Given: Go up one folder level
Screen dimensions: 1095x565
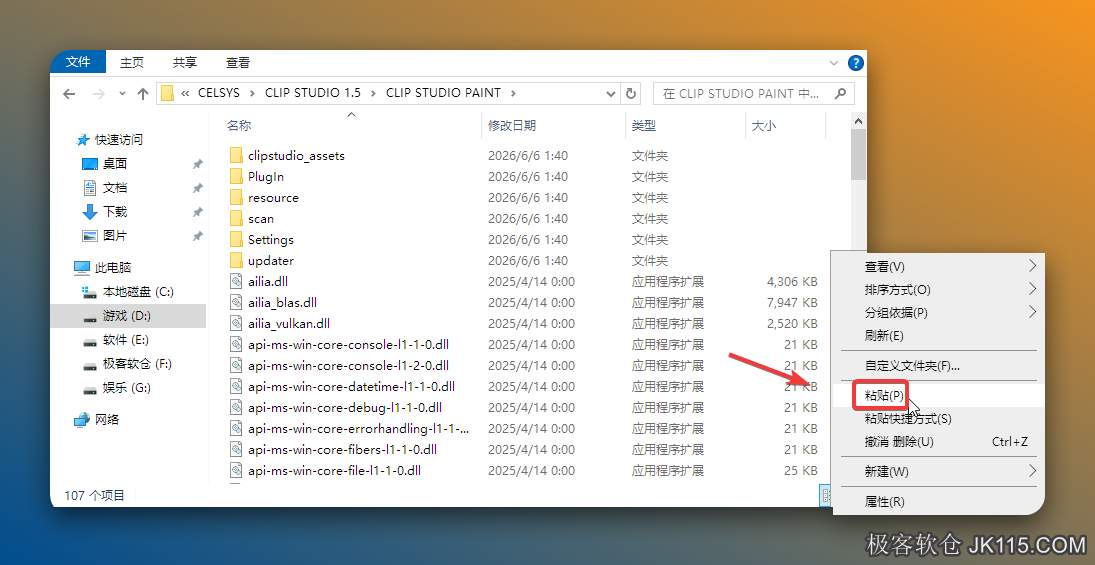Looking at the screenshot, I should click(143, 94).
